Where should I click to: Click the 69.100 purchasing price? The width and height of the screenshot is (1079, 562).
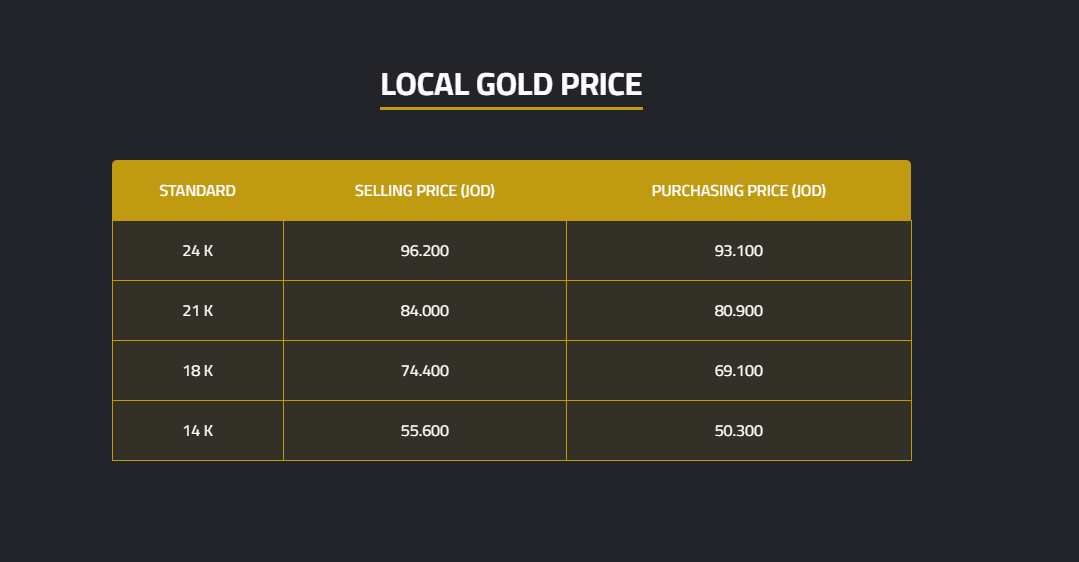[x=739, y=371]
